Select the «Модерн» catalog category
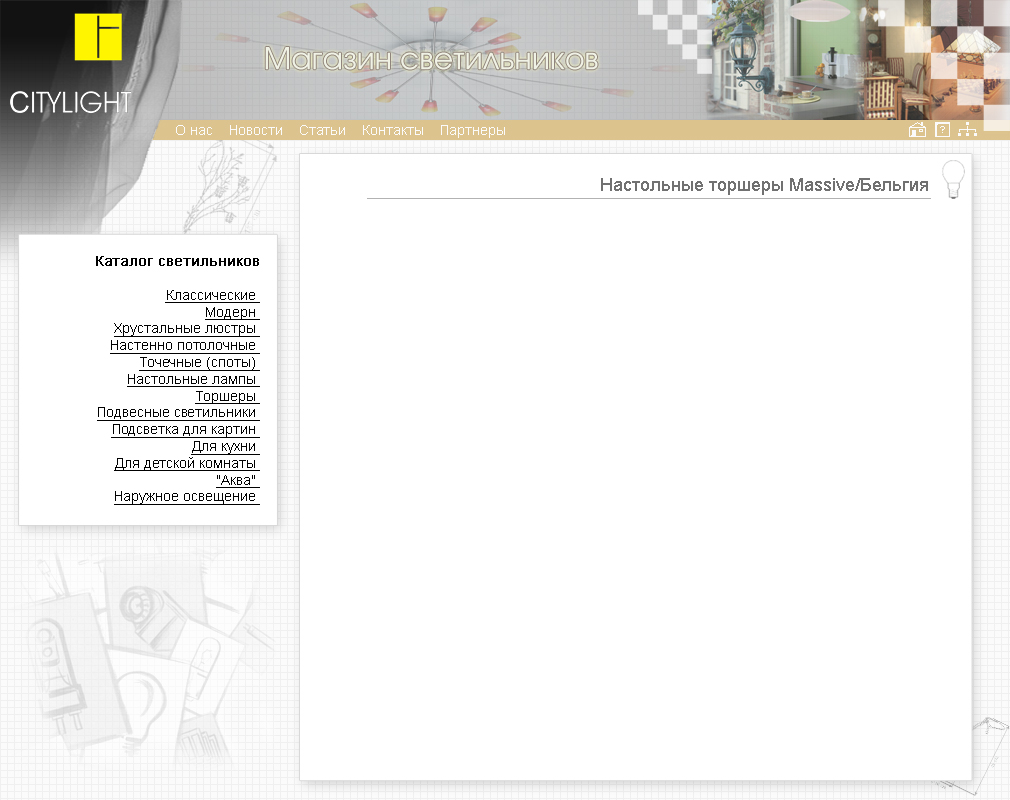 231,312
